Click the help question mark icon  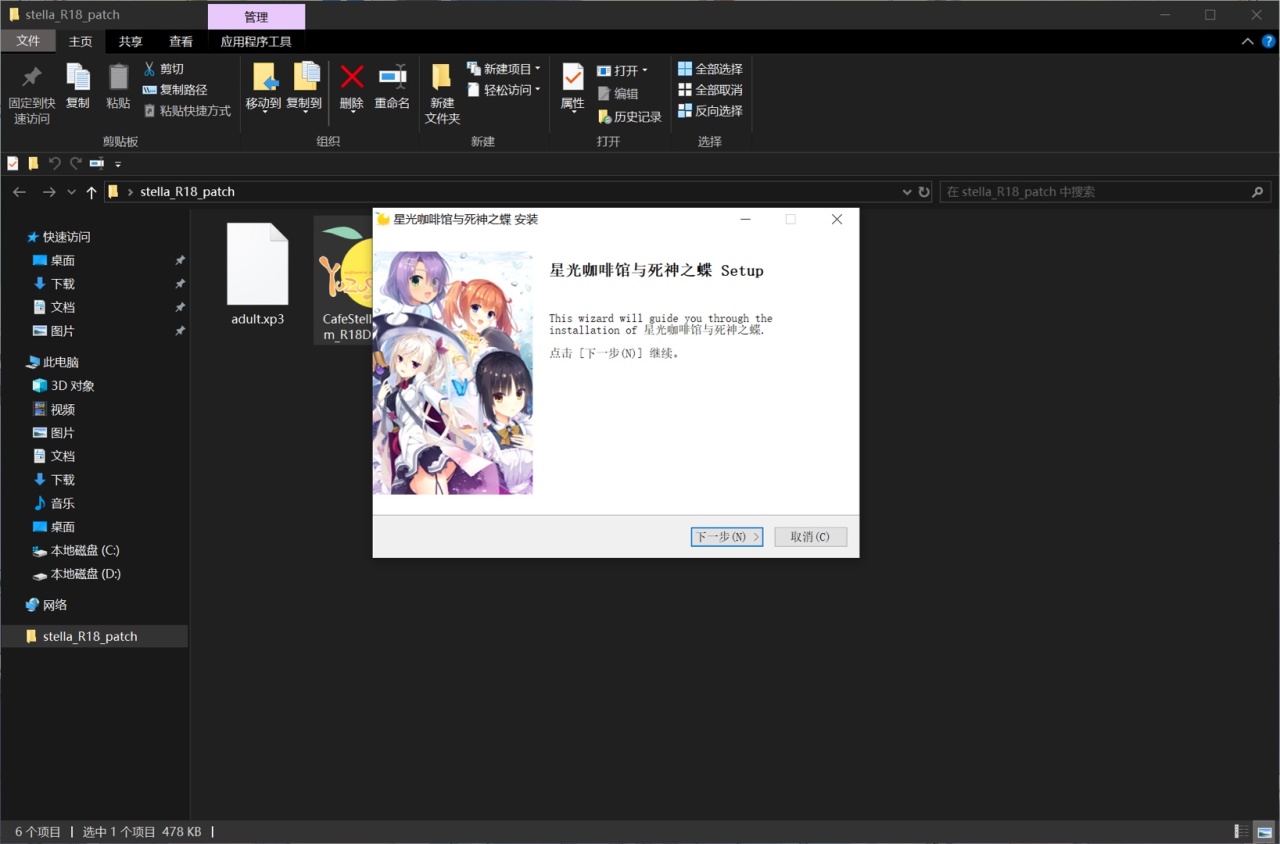coord(1268,41)
